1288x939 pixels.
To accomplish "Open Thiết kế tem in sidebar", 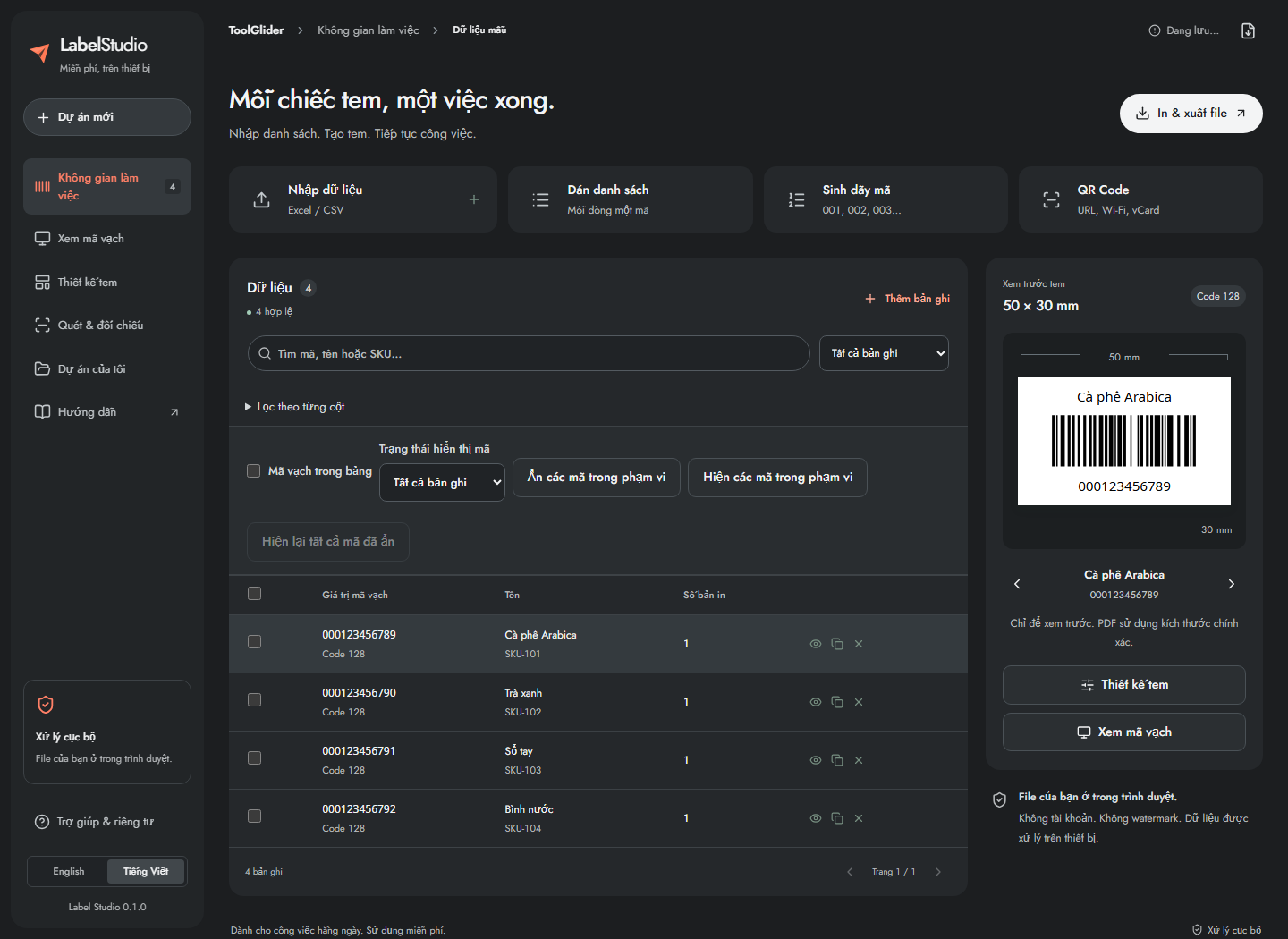I will tap(107, 283).
